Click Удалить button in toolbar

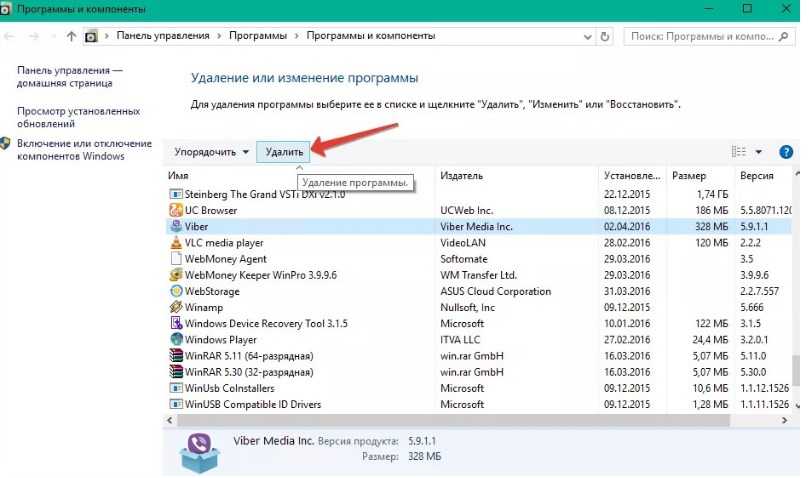[x=283, y=152]
